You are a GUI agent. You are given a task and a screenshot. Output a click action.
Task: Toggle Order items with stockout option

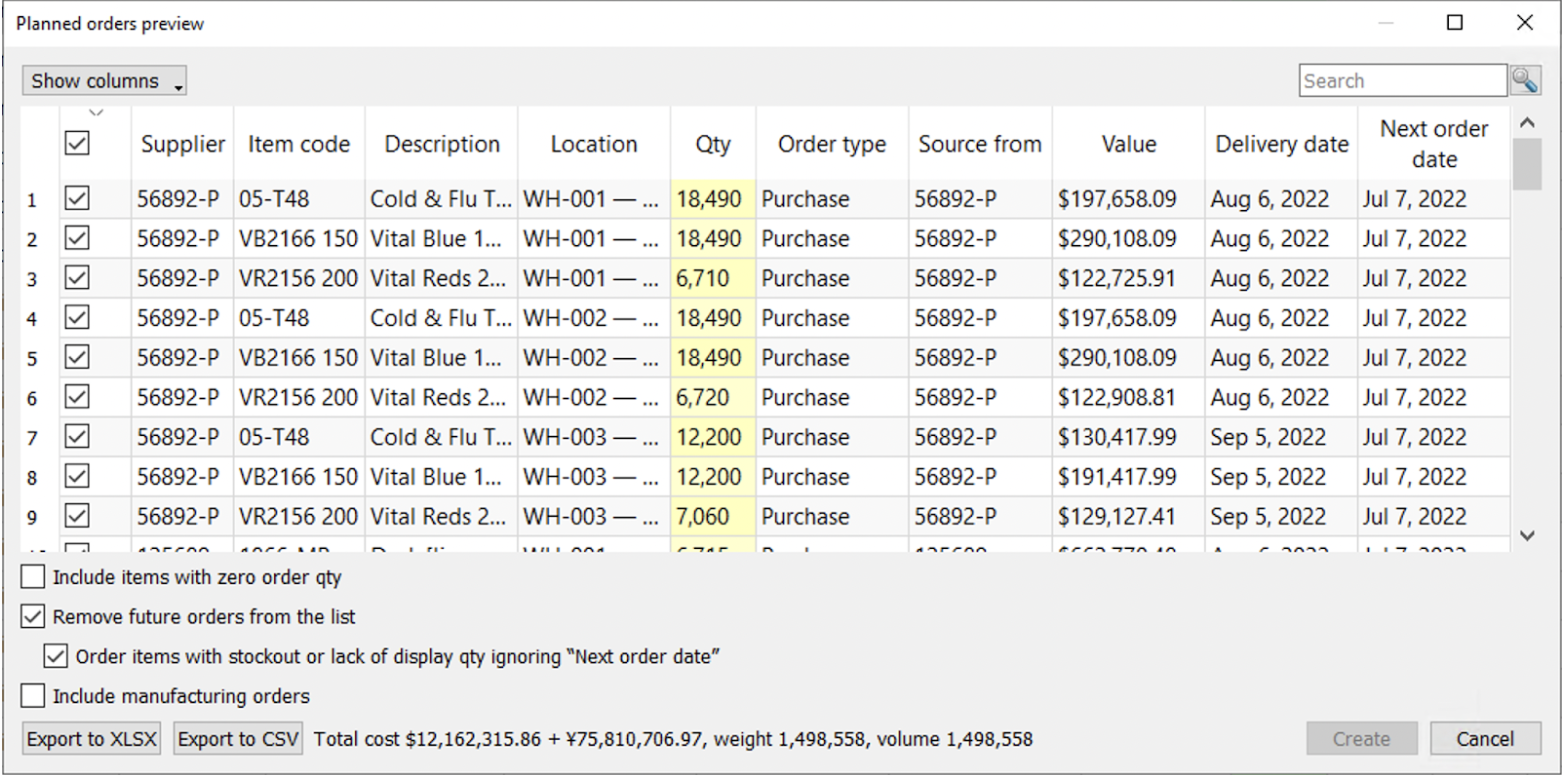point(56,657)
